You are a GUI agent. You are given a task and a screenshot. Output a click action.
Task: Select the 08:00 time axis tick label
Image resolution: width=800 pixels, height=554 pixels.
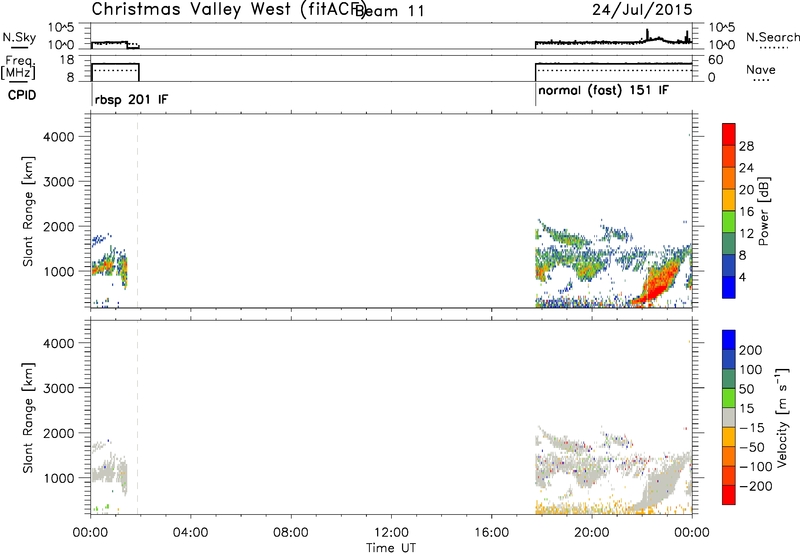290,533
